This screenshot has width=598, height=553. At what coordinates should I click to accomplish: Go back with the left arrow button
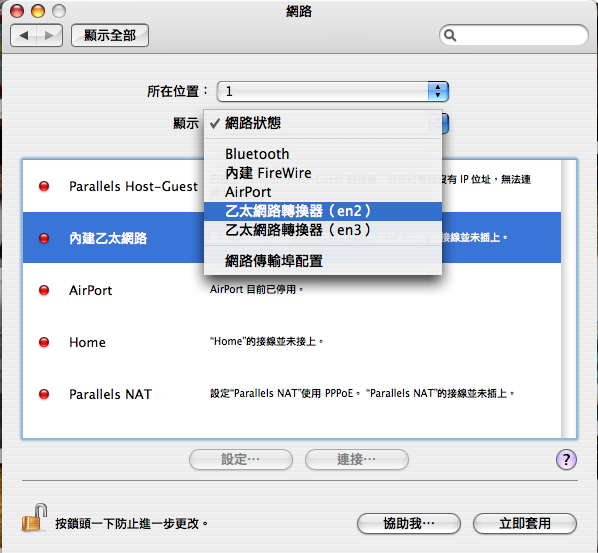point(24,35)
